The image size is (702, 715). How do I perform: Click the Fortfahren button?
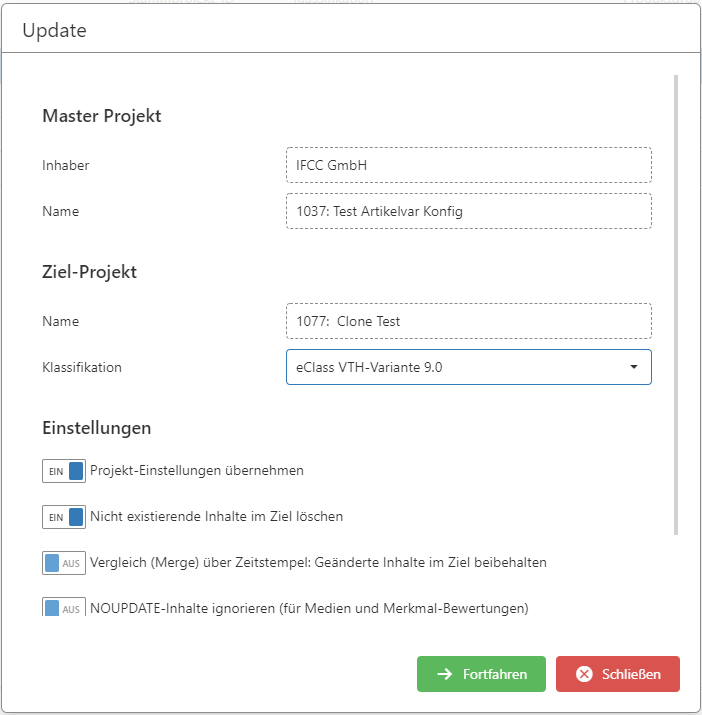coord(481,674)
